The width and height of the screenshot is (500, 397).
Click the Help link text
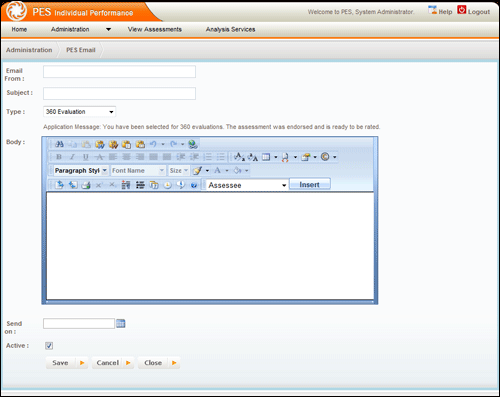pyautogui.click(x=445, y=12)
